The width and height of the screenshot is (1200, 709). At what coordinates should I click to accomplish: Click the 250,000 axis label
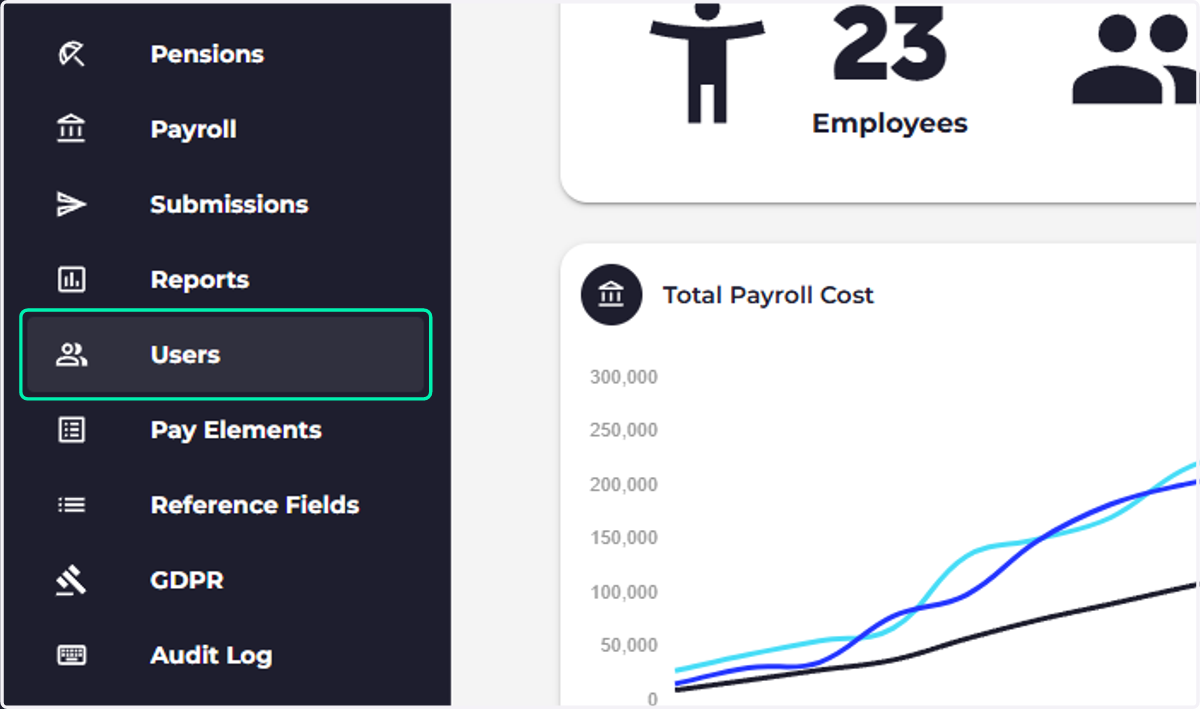(x=624, y=431)
